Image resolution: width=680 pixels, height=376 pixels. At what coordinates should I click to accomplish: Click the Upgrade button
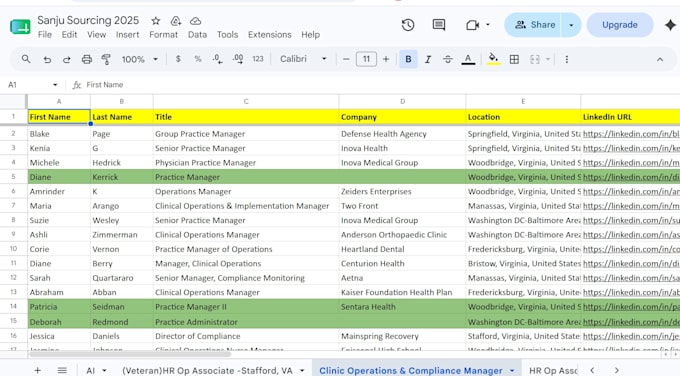620,25
